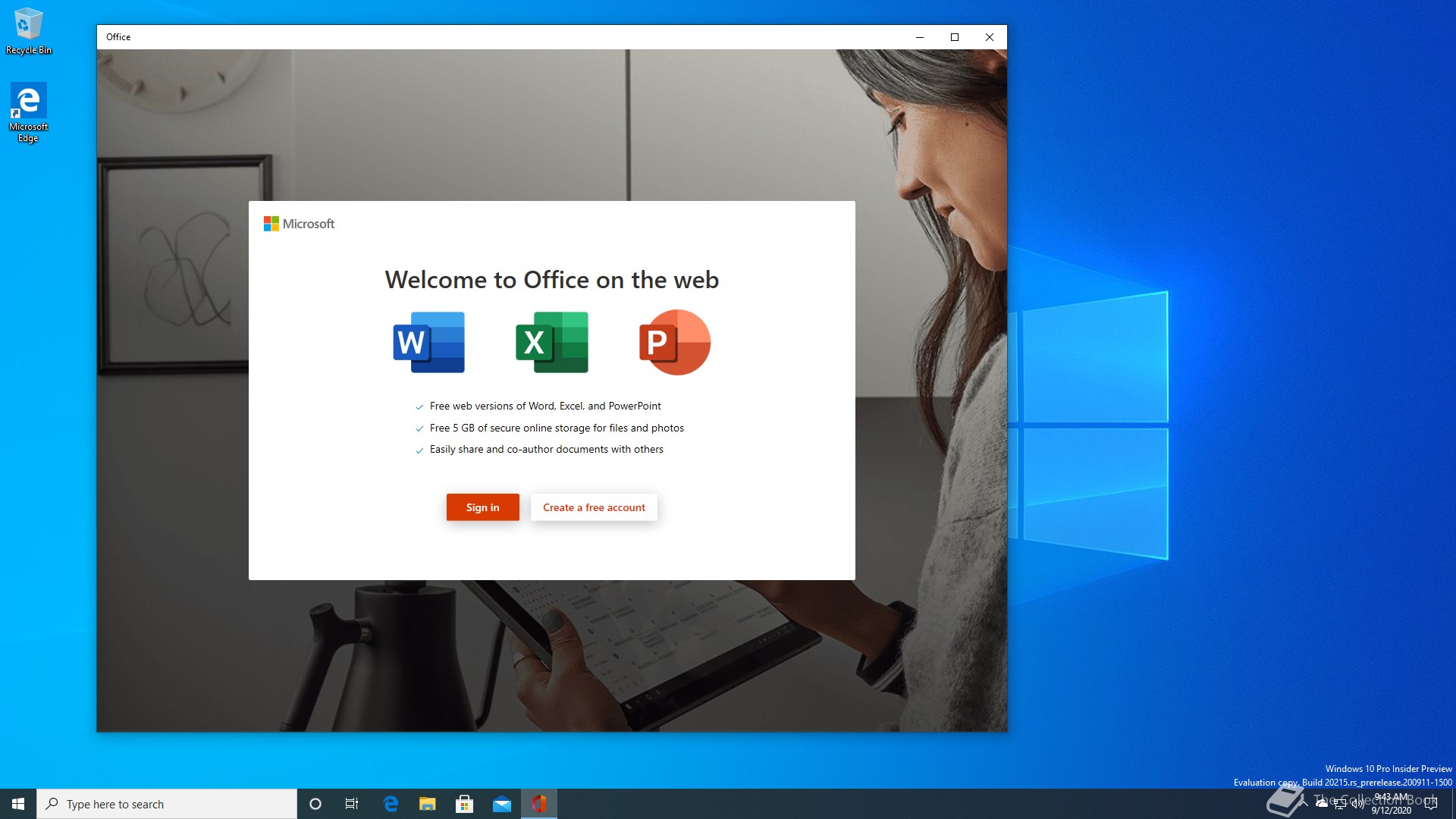Open the volume speaker tray icon
This screenshot has height=819, width=1456.
click(x=1358, y=804)
